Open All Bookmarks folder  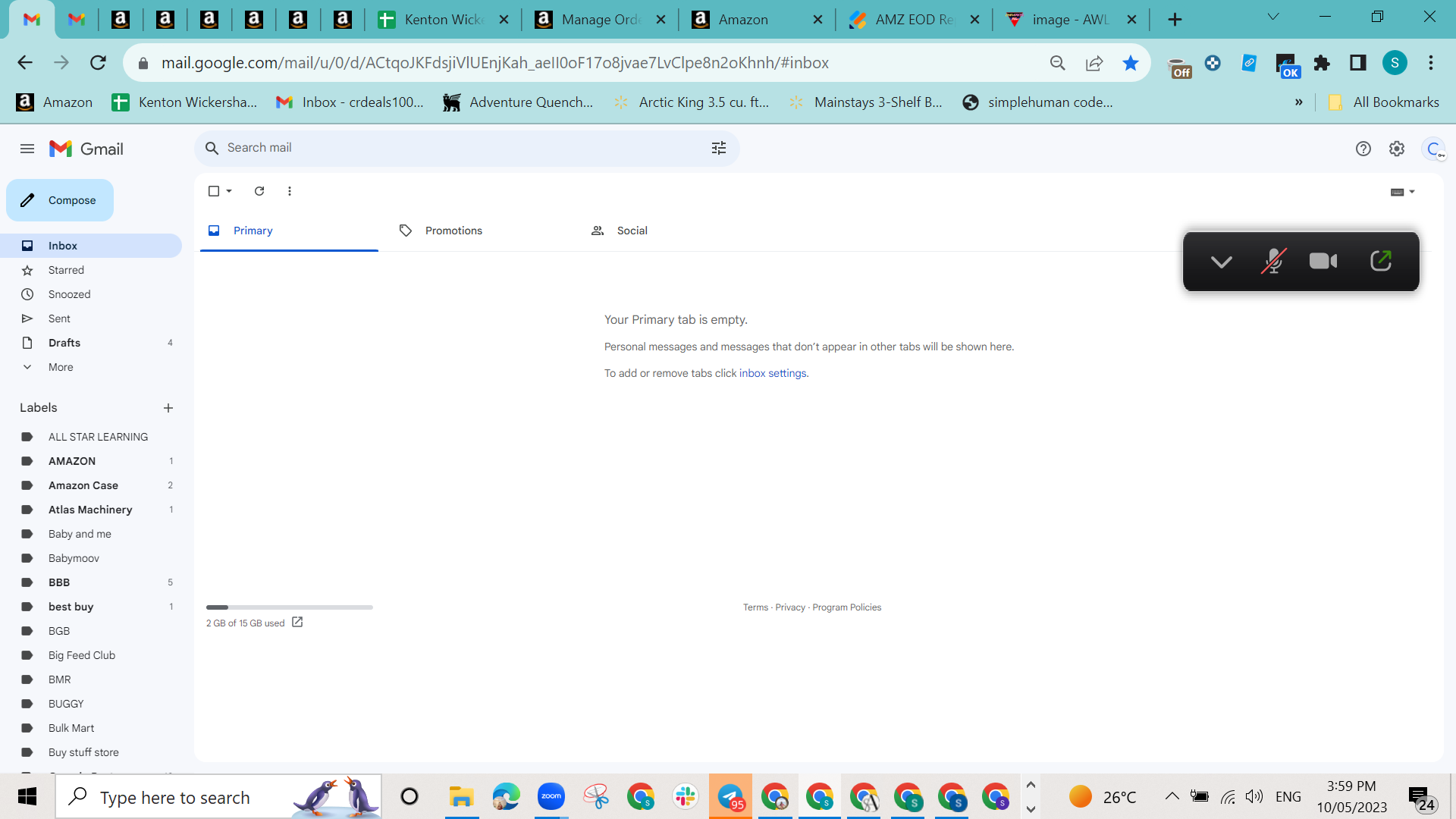point(1383,102)
